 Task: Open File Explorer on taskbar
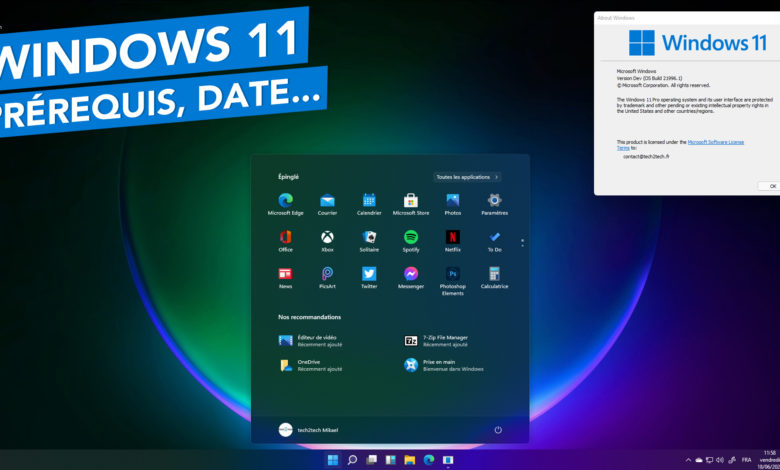409,460
